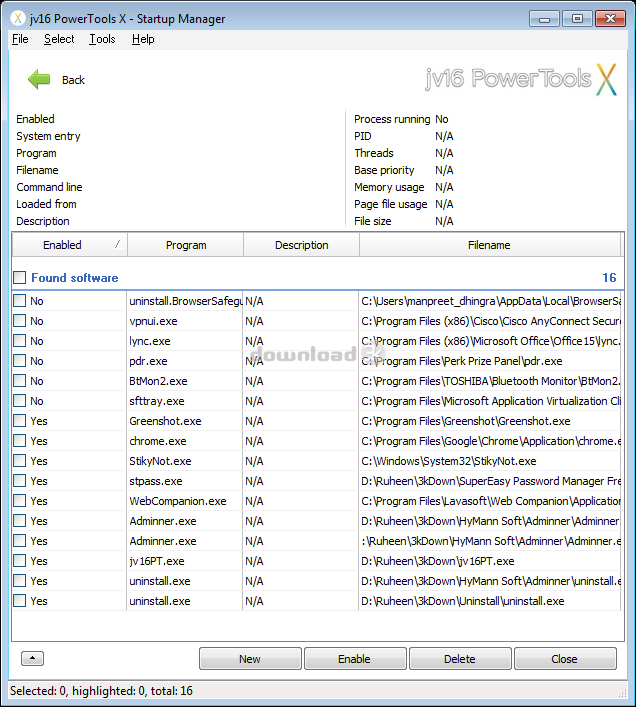
Task: Open the Tools menu
Action: click(102, 39)
